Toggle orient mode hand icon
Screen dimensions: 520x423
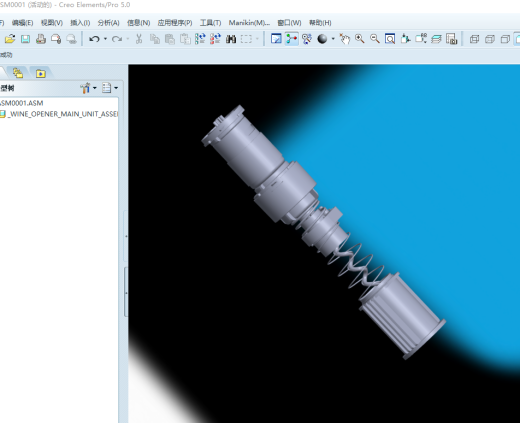344,39
